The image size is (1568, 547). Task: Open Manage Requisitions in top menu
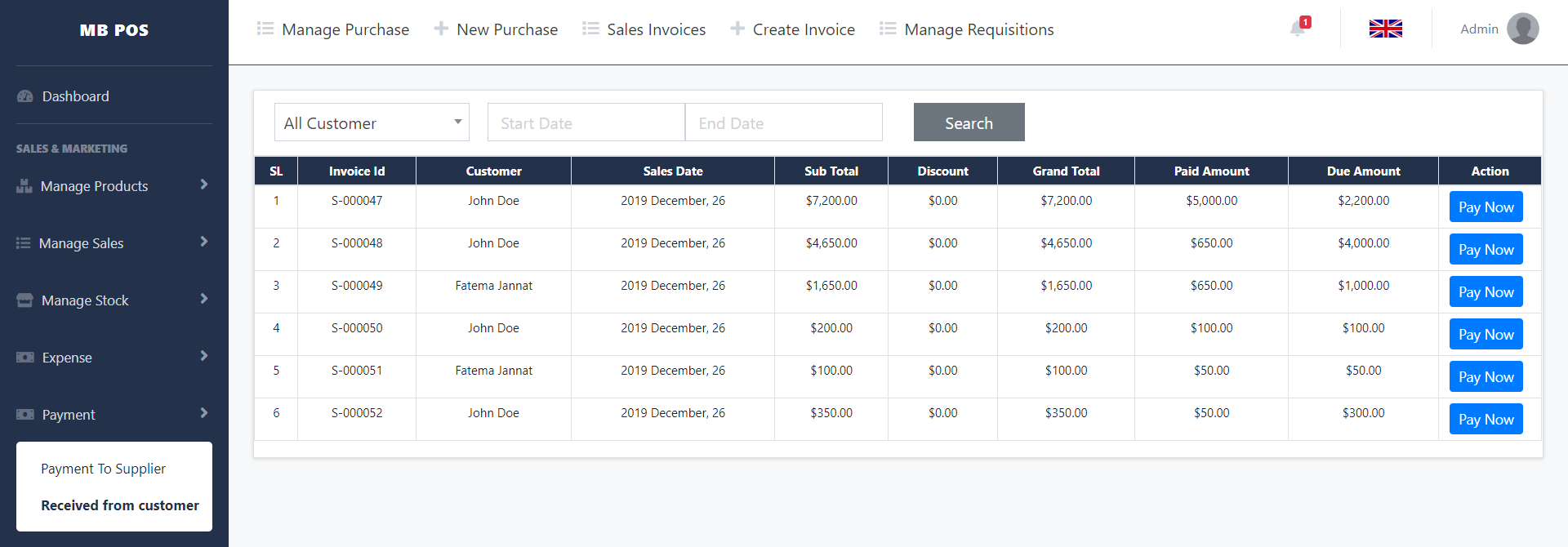[x=978, y=29]
